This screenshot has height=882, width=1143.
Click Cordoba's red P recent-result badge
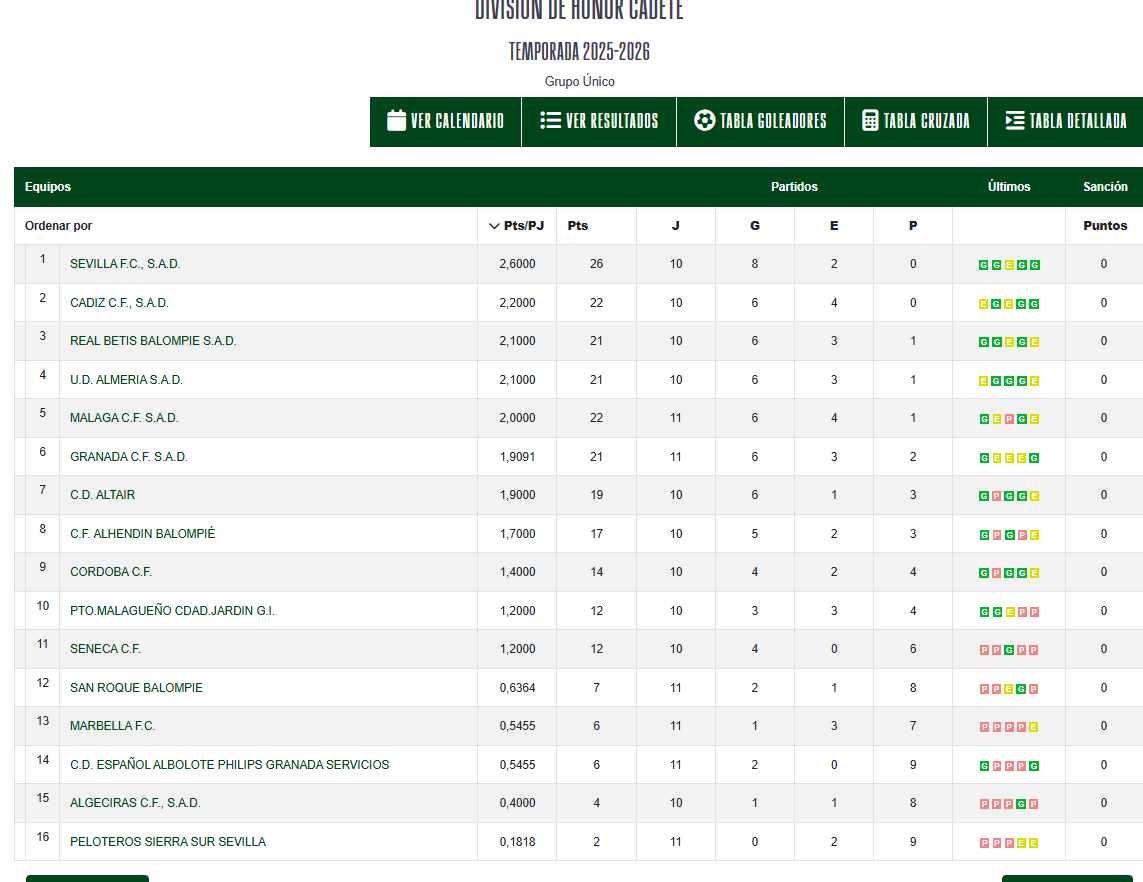pos(996,573)
